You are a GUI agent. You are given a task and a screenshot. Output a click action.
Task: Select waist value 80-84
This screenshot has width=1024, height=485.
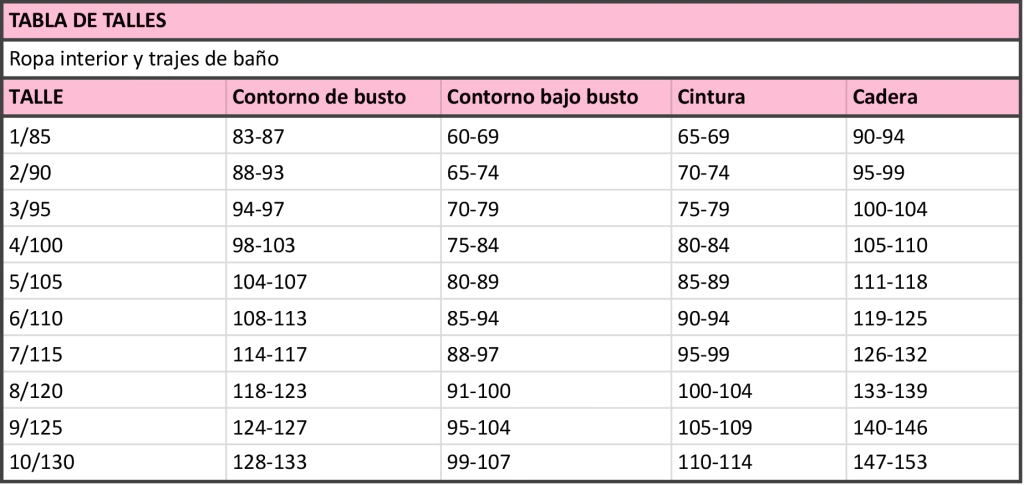pos(704,246)
